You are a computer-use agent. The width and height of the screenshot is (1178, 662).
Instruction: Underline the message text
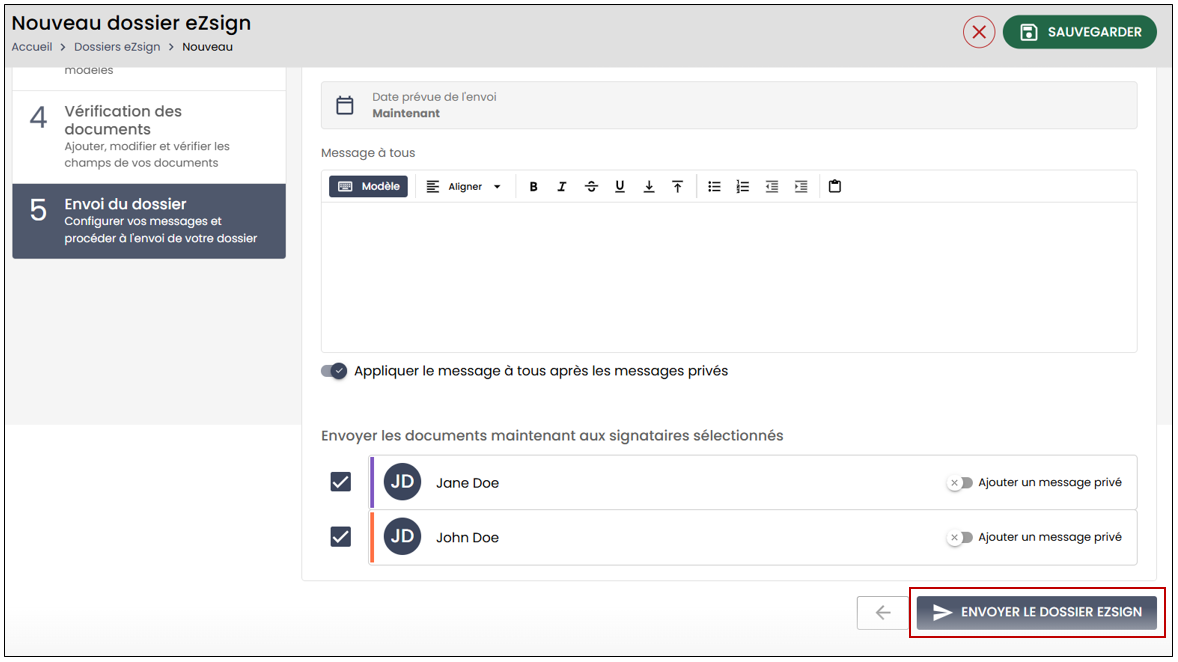click(620, 186)
